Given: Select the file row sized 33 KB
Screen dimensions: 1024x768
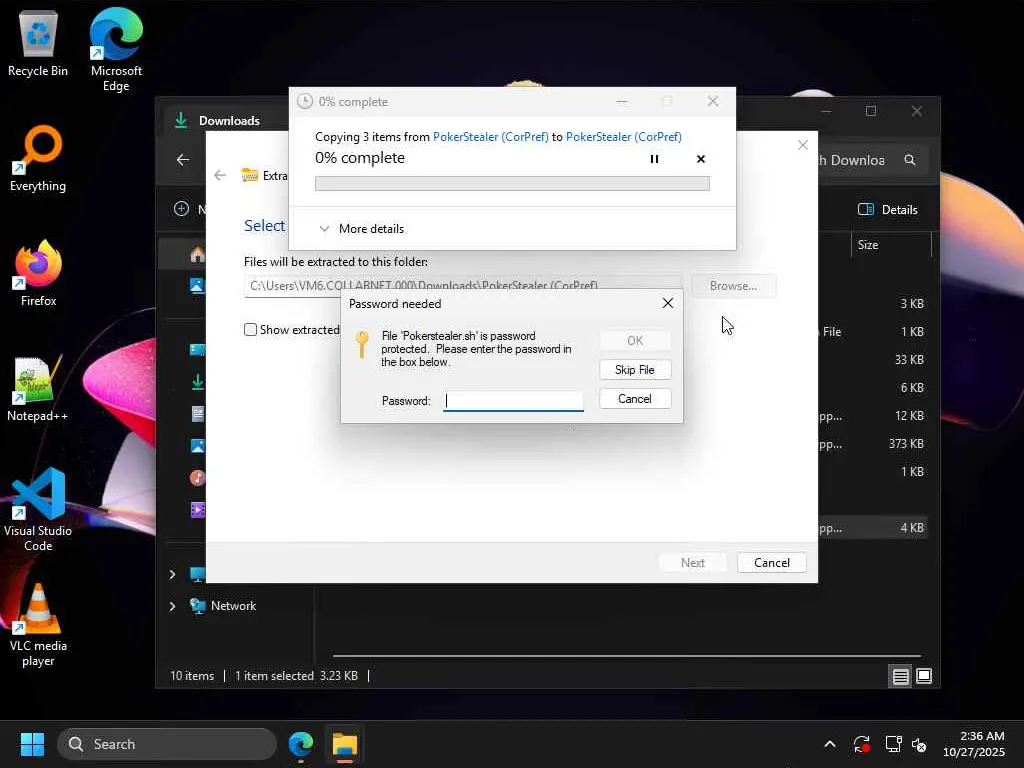Looking at the screenshot, I should click(872, 360).
